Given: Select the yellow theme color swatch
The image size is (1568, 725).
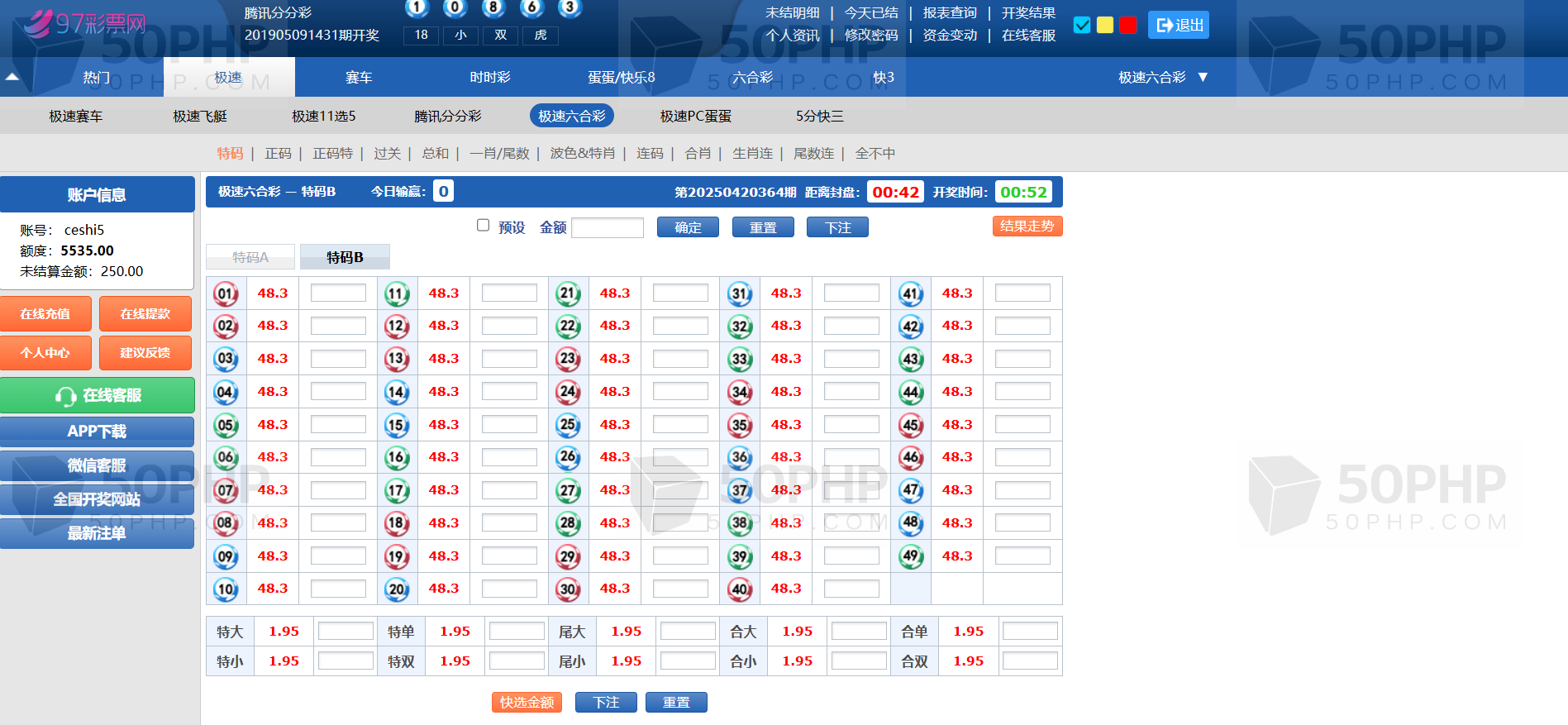Looking at the screenshot, I should pyautogui.click(x=1104, y=25).
